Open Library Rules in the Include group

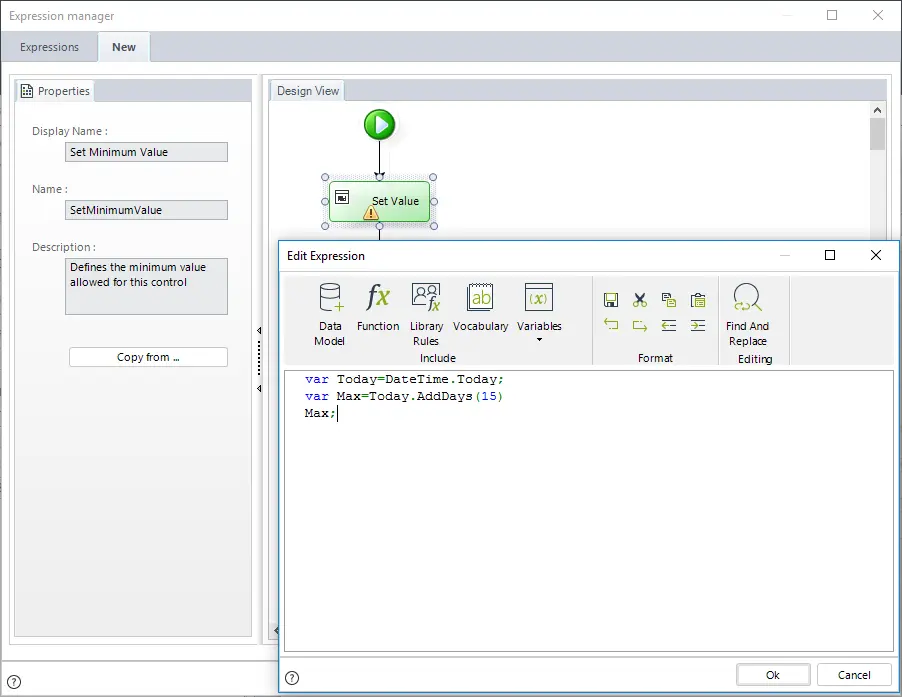pyautogui.click(x=426, y=314)
